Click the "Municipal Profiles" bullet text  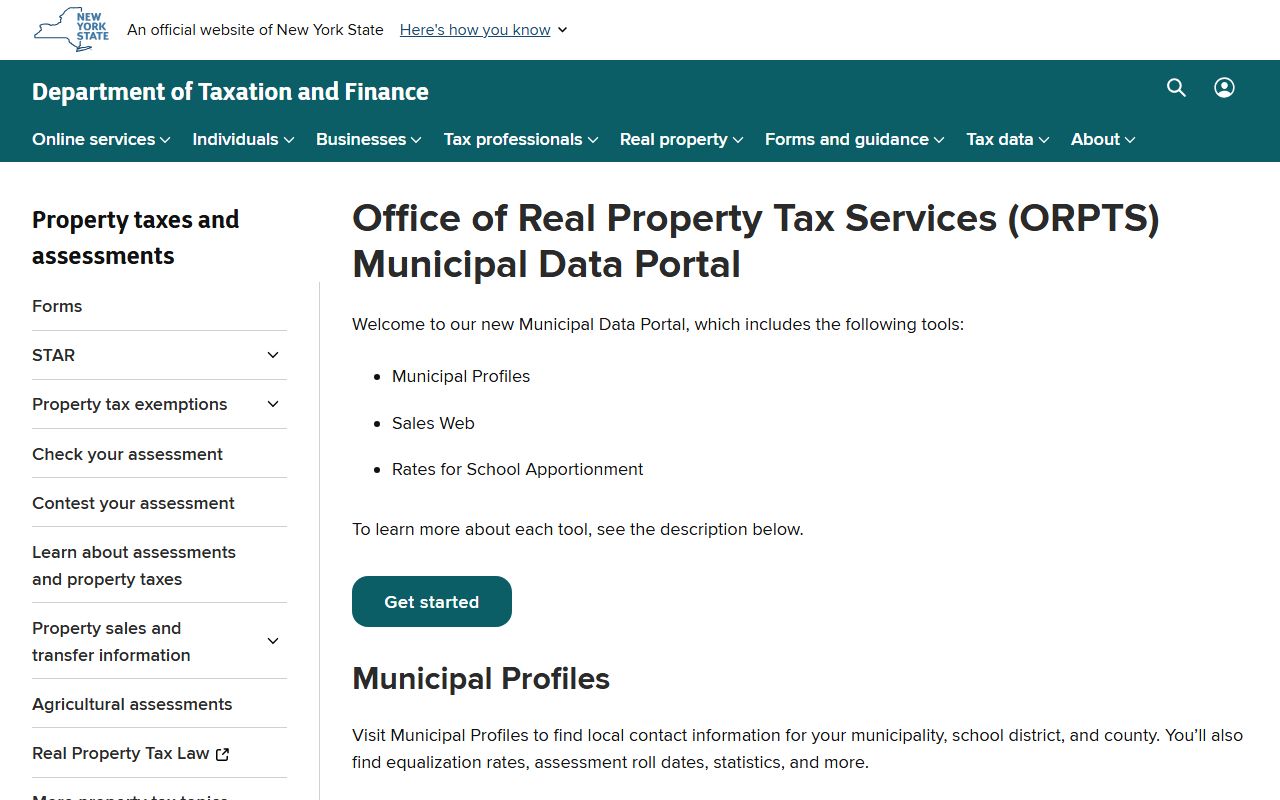click(x=461, y=376)
